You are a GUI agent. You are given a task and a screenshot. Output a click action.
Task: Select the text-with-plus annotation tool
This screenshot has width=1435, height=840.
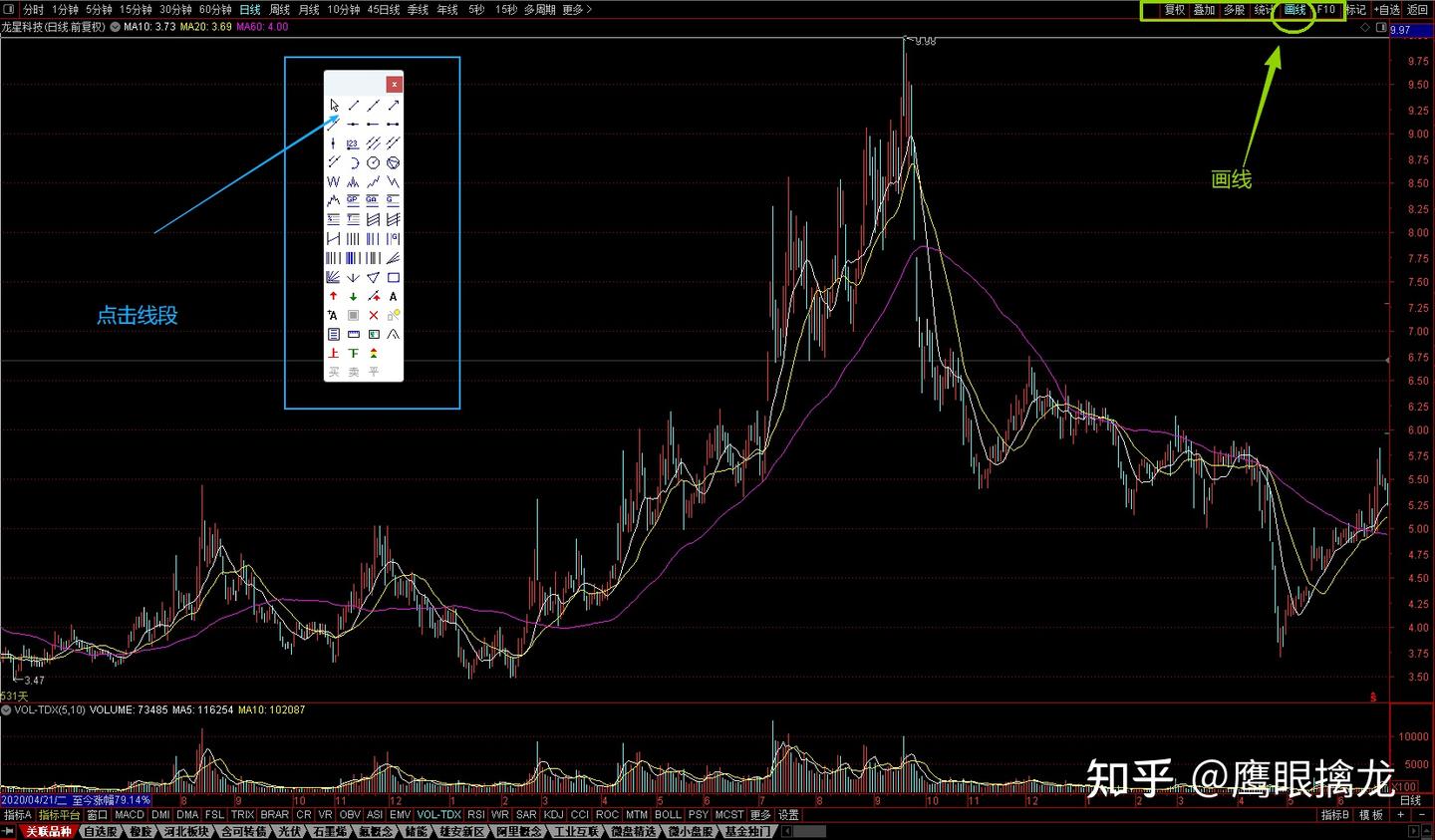pos(334,315)
